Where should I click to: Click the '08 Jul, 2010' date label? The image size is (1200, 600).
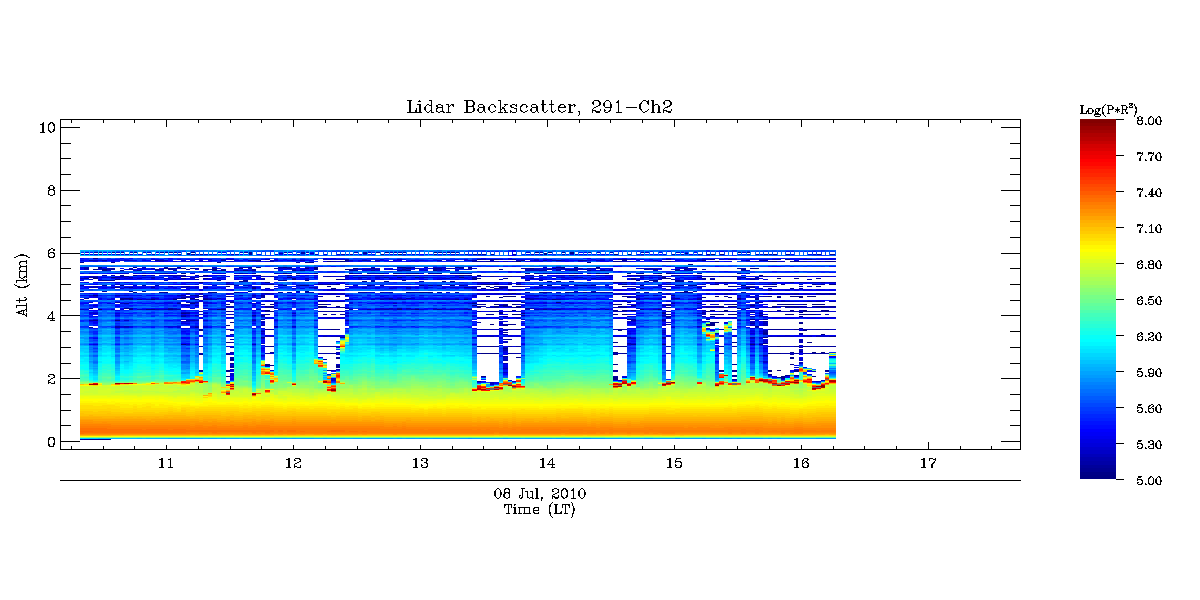click(x=540, y=494)
